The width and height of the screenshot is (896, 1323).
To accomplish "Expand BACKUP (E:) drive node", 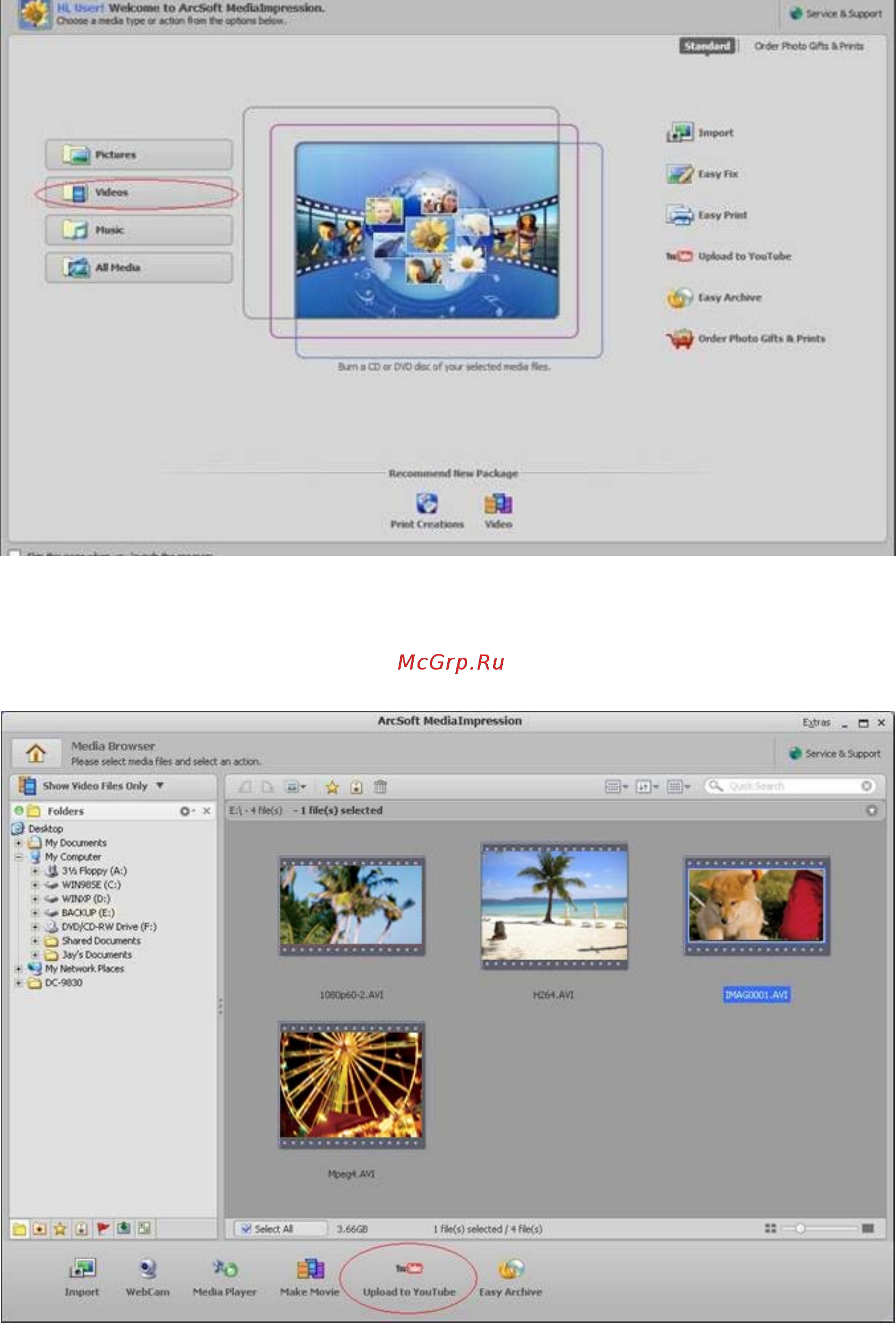I will tap(35, 913).
